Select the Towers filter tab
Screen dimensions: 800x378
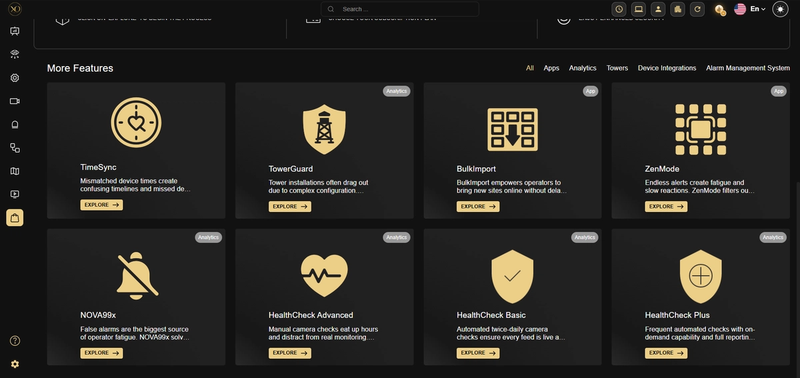tap(617, 68)
